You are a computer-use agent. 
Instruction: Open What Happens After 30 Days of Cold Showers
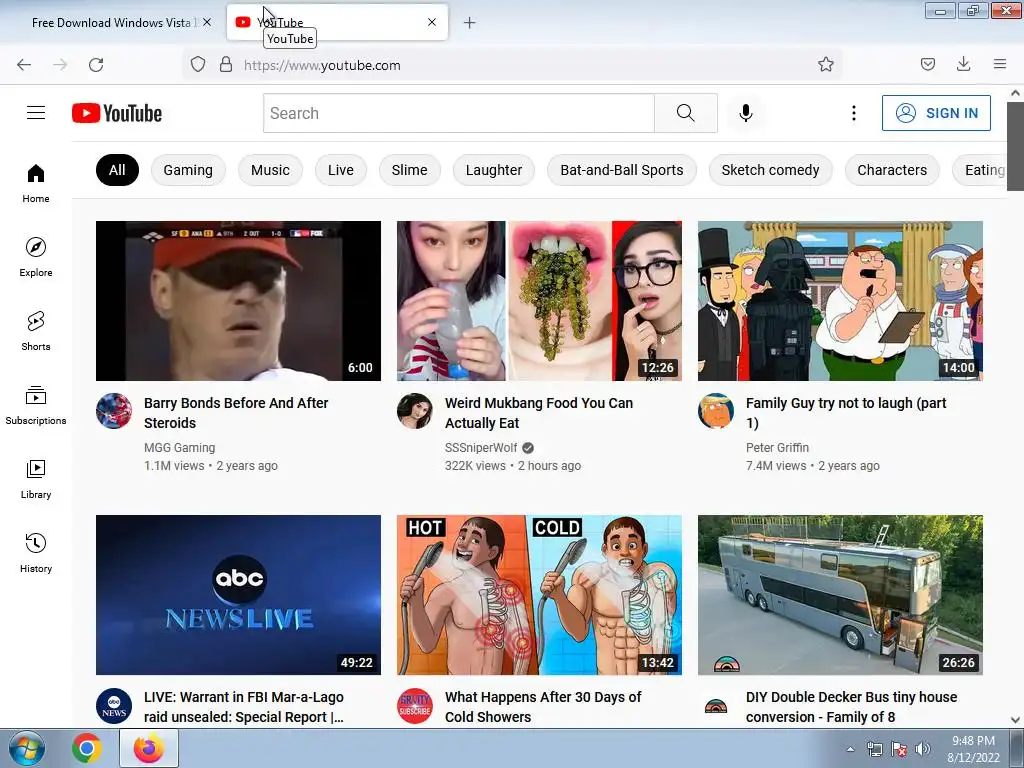[543, 707]
